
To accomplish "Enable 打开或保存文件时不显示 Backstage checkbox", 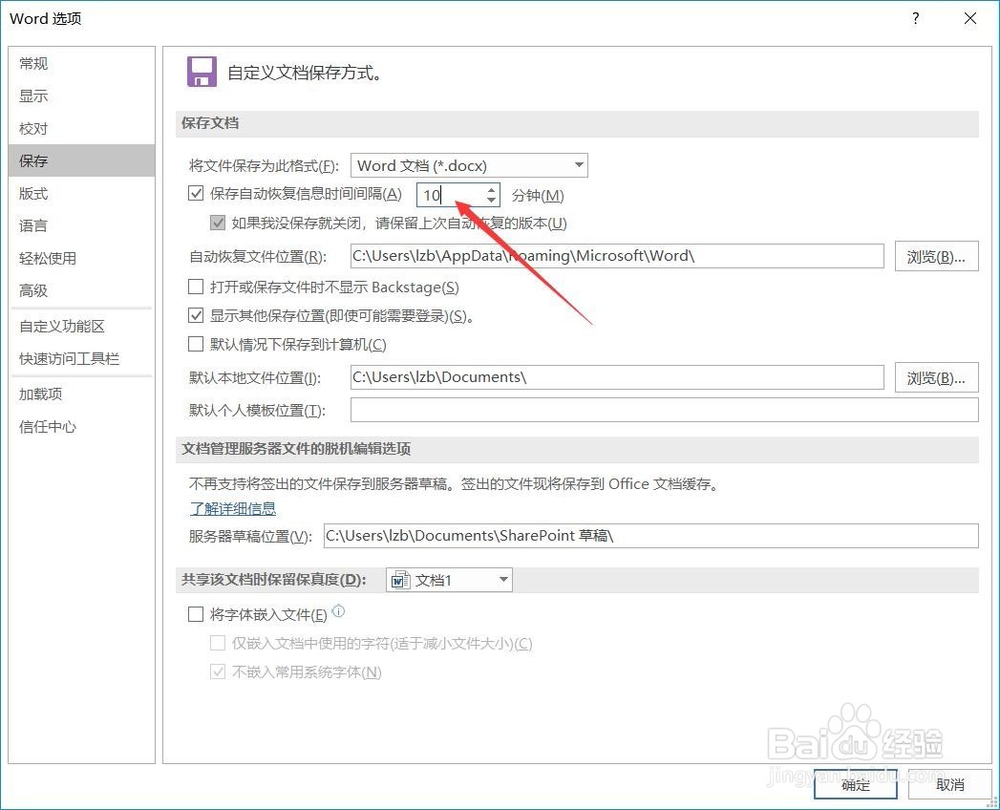I will click(x=196, y=286).
